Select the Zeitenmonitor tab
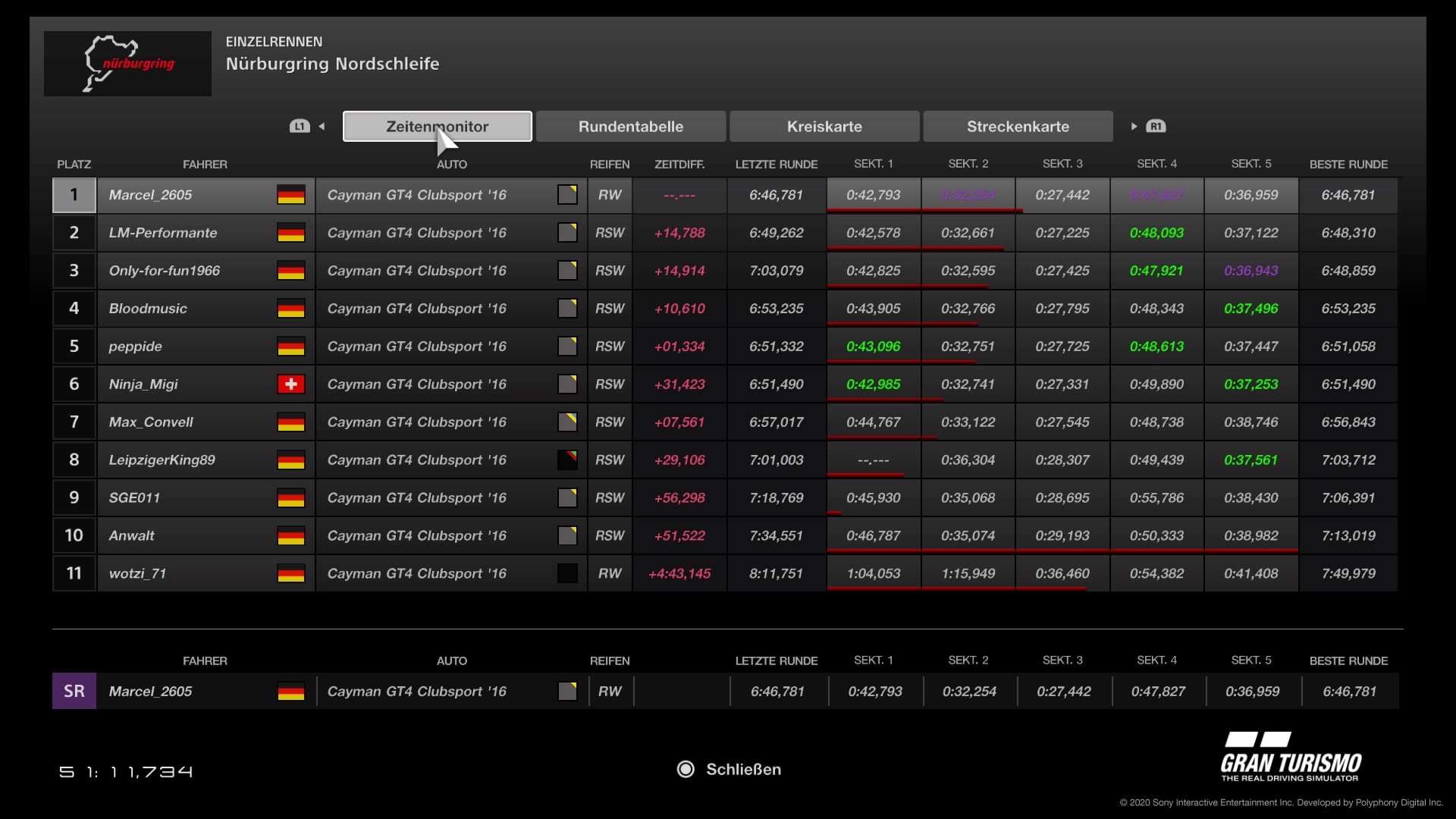The height and width of the screenshot is (819, 1456). click(x=437, y=127)
